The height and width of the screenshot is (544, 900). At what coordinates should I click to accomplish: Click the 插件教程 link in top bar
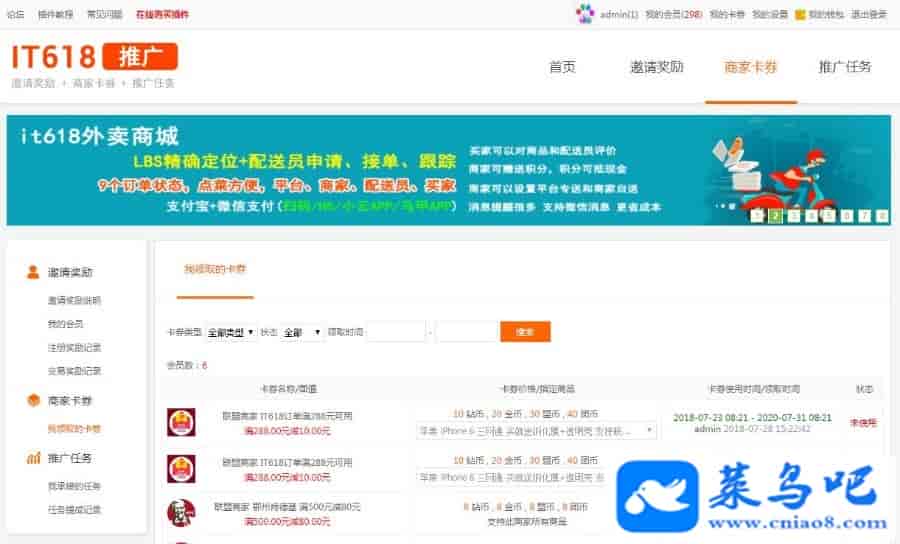coord(55,14)
